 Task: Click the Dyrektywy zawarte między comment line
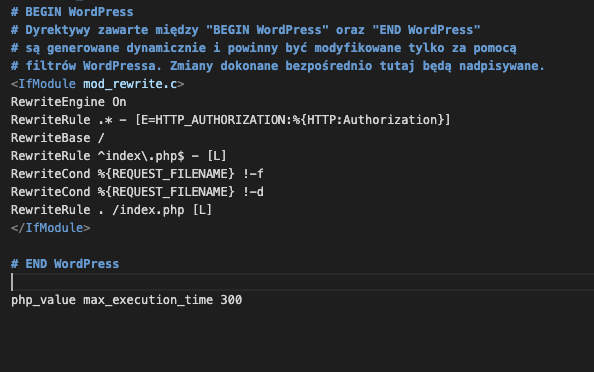click(x=245, y=30)
